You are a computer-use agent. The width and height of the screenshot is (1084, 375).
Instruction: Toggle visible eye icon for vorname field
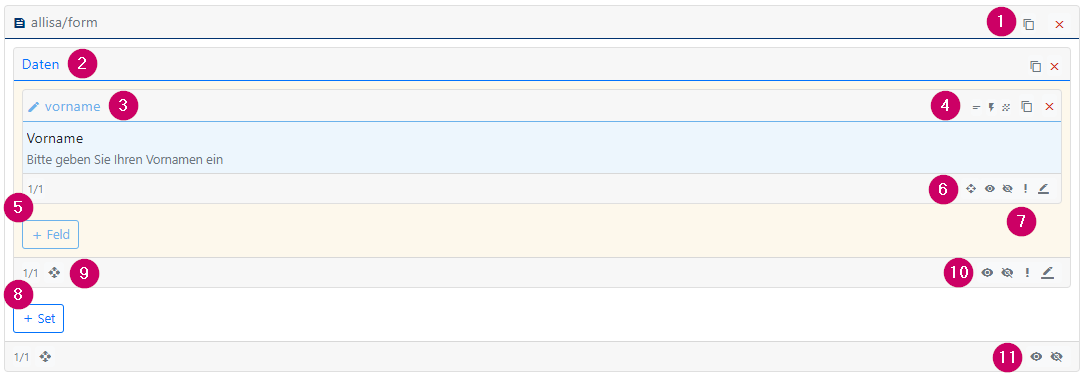pyautogui.click(x=989, y=188)
